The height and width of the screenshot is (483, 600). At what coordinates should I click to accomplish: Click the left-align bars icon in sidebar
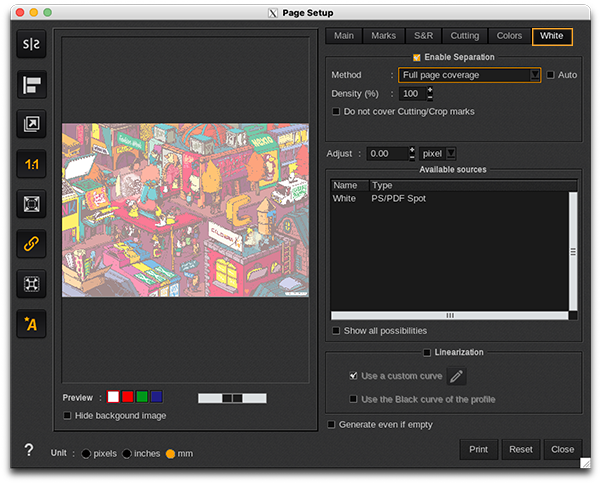tap(32, 85)
